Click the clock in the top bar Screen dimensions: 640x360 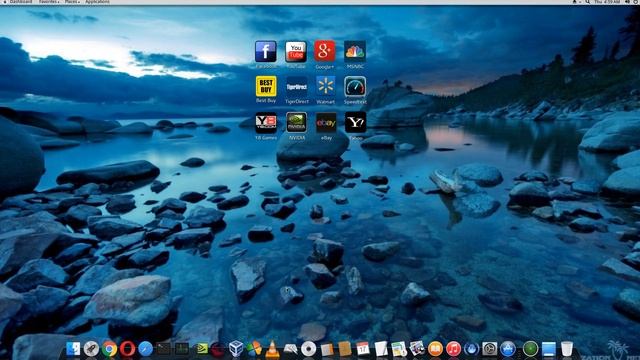(607, 2)
